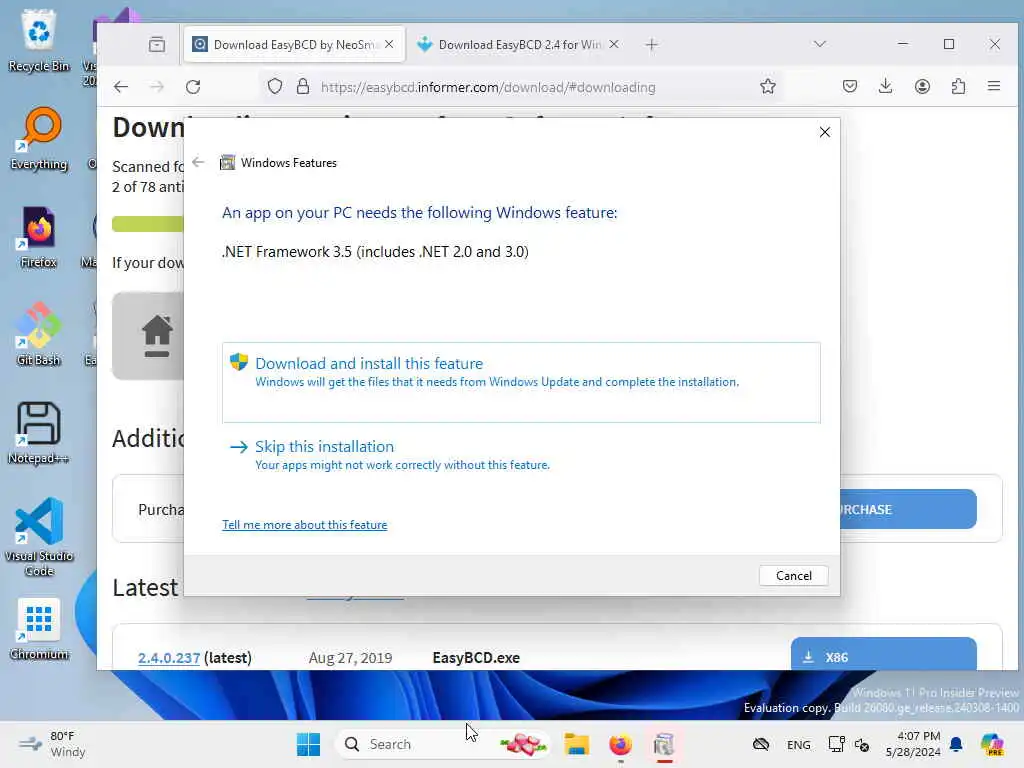Open the Firefox application hamburger menu

[x=994, y=86]
